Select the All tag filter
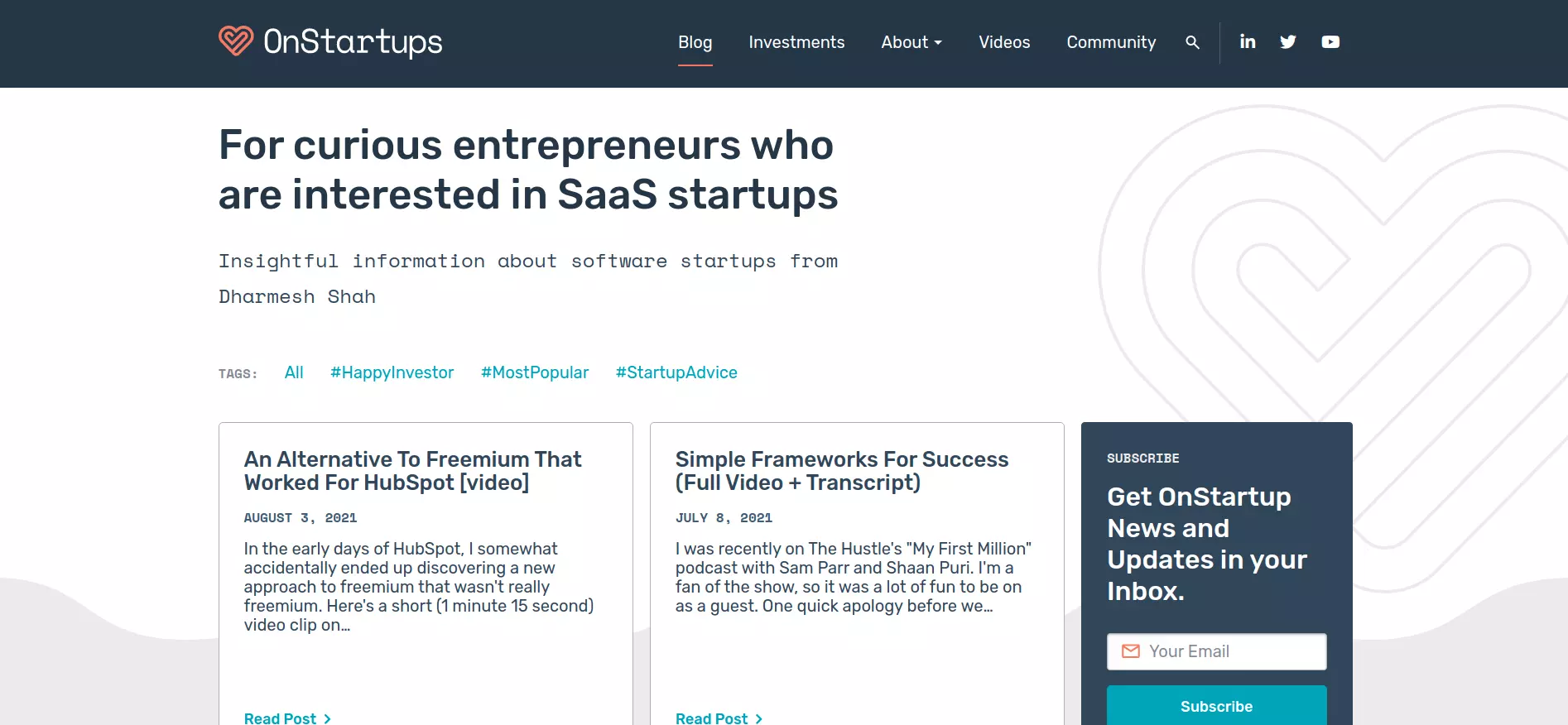This screenshot has height=725, width=1568. 294,372
